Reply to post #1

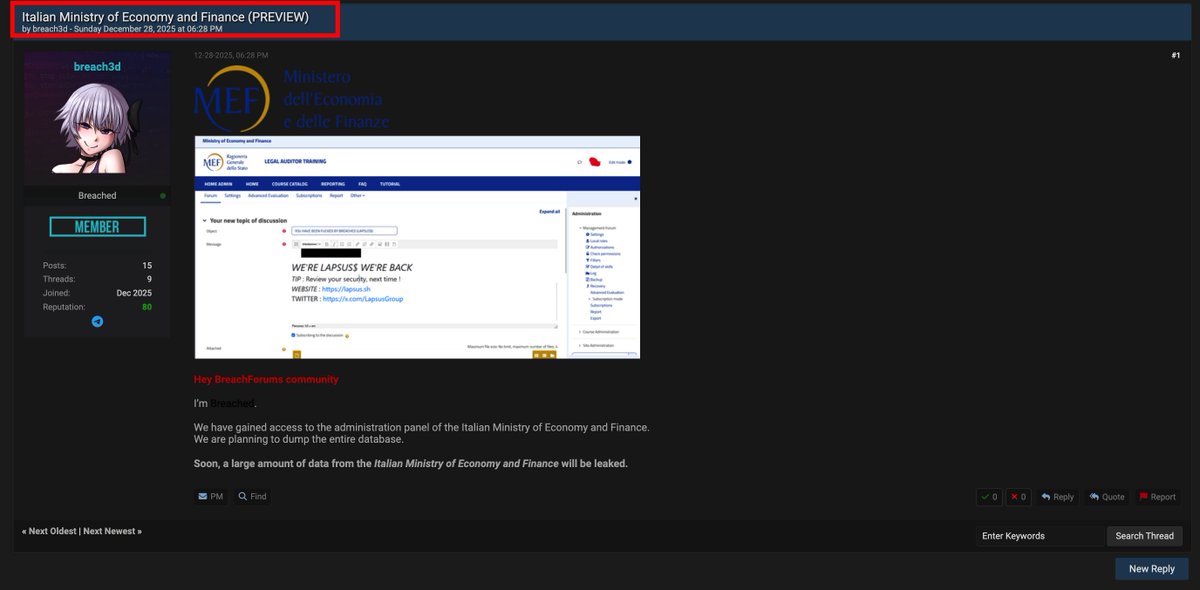[1057, 497]
